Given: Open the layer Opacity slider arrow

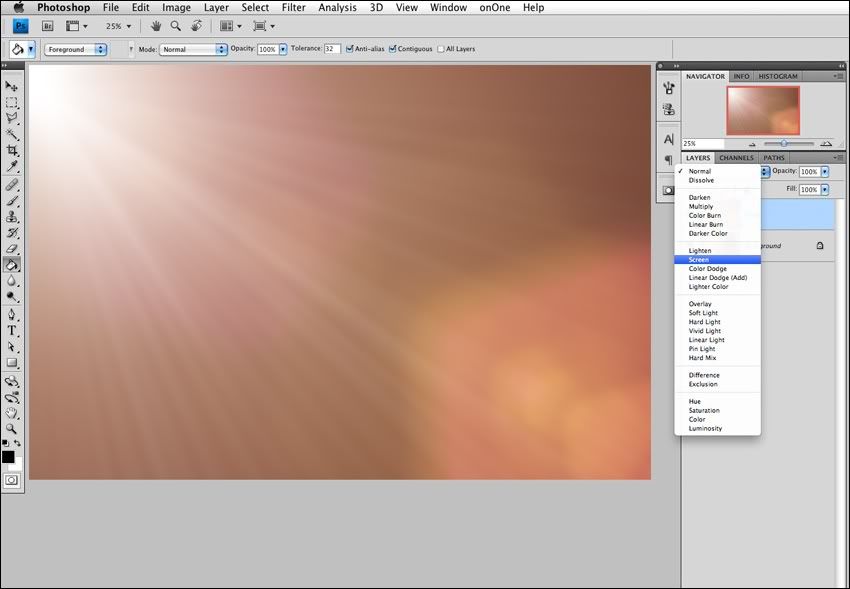Looking at the screenshot, I should 825,172.
